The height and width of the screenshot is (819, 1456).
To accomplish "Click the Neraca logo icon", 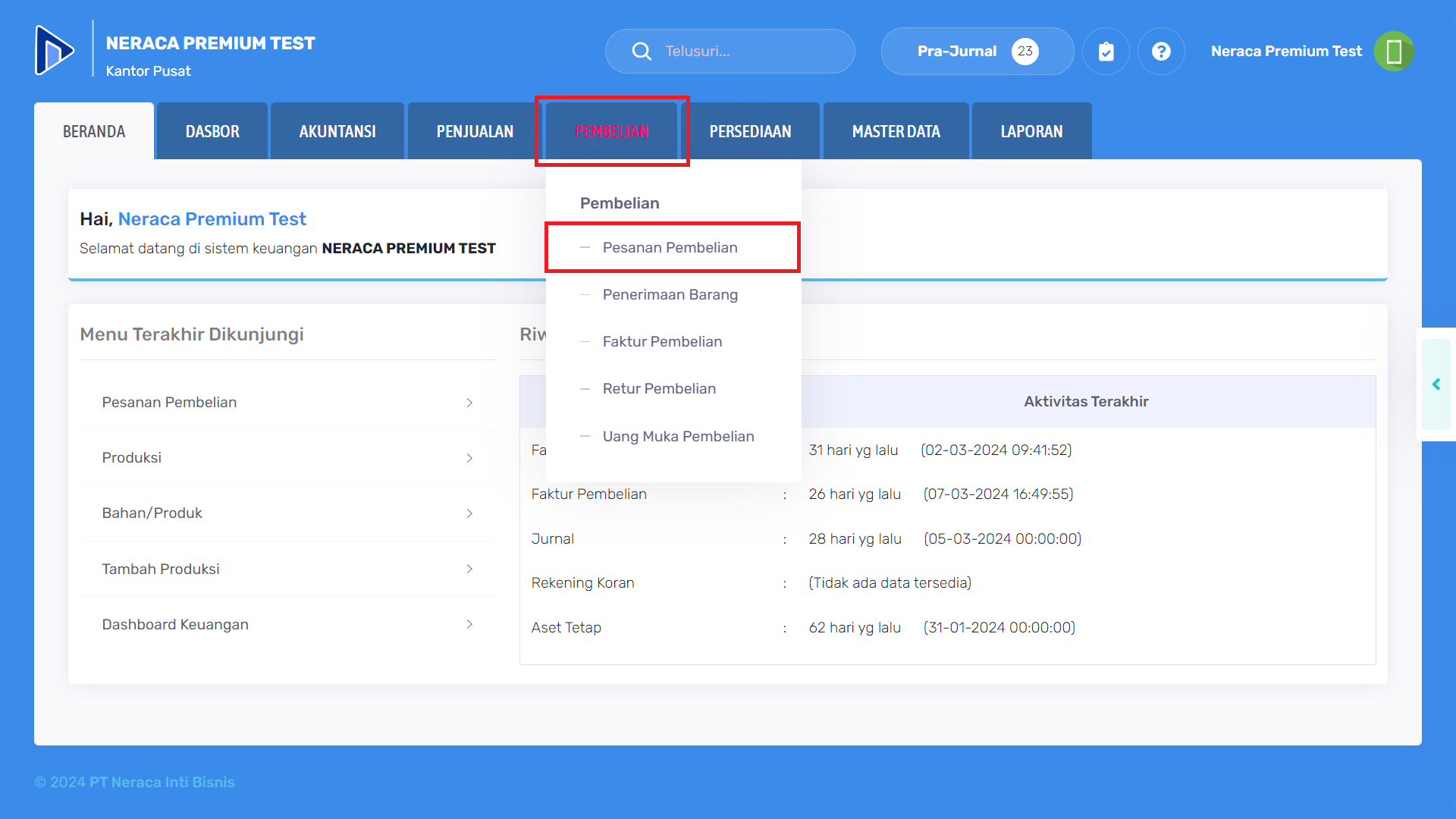I will pos(55,51).
